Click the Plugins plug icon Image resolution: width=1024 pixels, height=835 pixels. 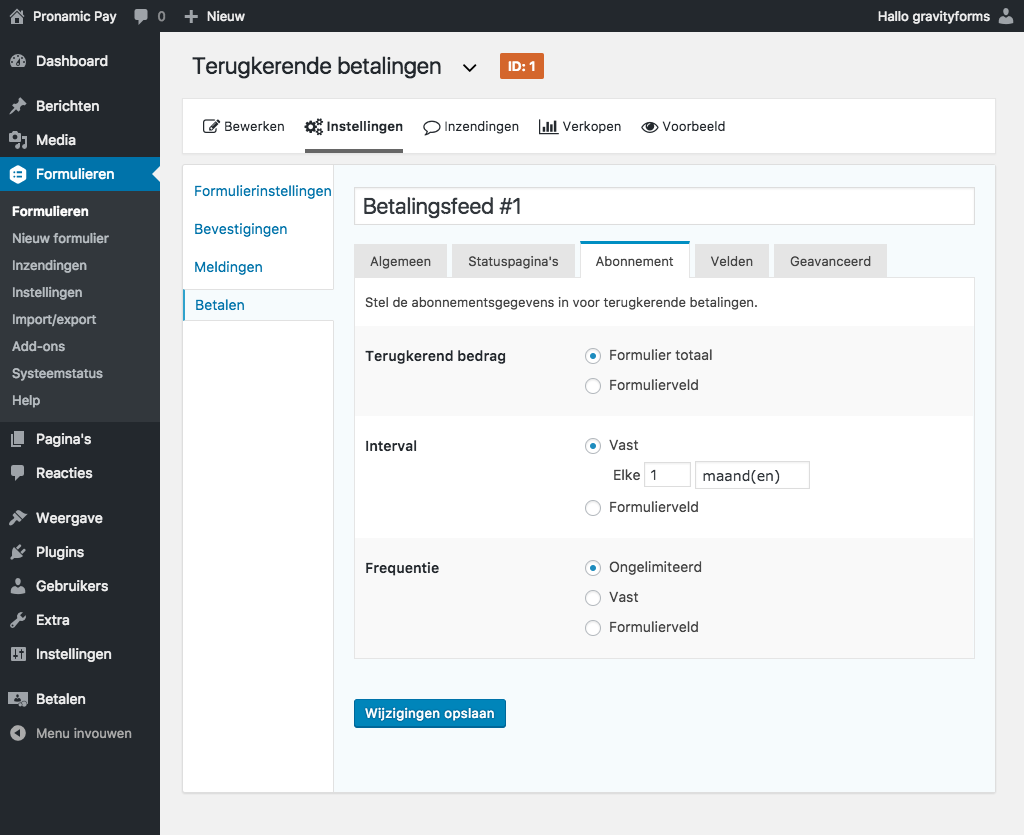[x=18, y=552]
